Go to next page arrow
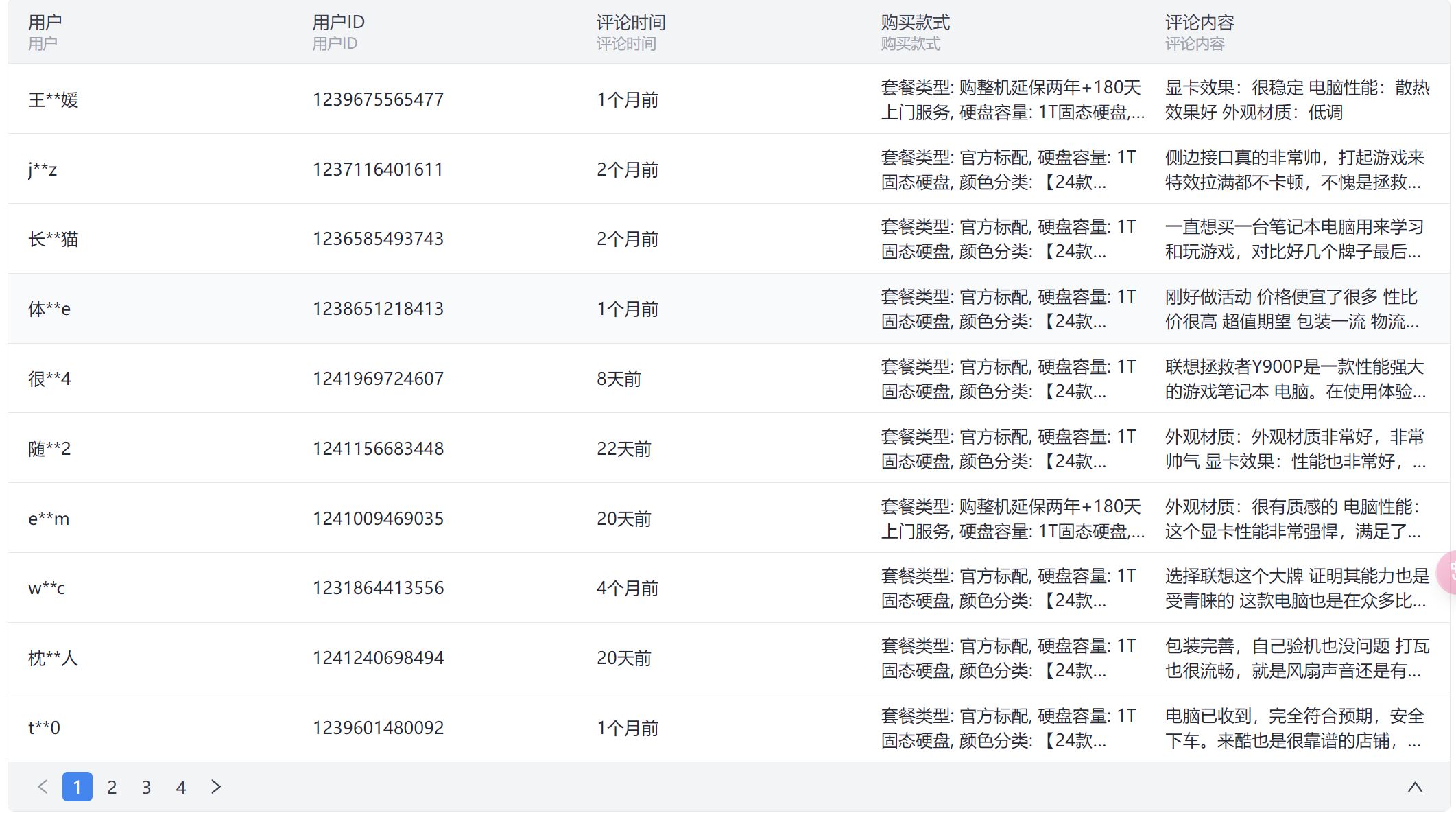Image resolution: width=1456 pixels, height=813 pixels. click(x=216, y=787)
